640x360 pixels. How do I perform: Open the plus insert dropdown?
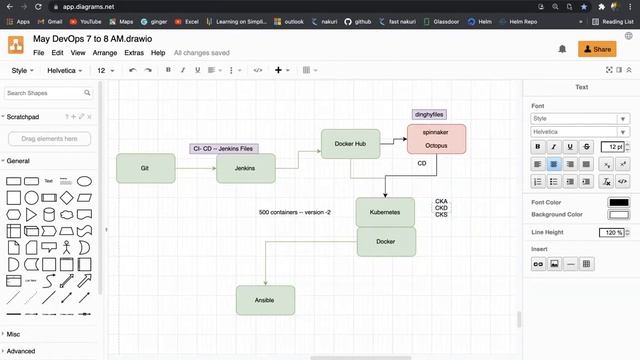pyautogui.click(x=282, y=70)
